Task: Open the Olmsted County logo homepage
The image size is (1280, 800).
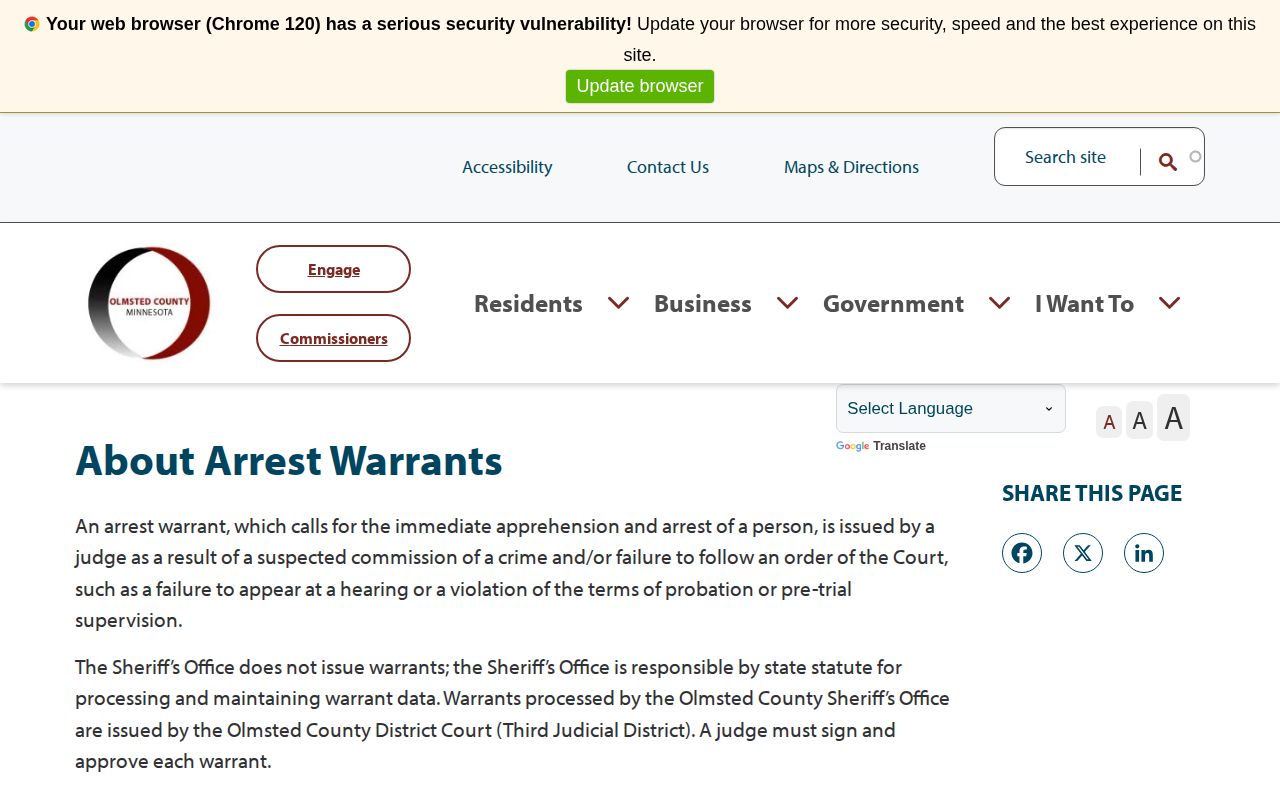Action: (x=149, y=303)
